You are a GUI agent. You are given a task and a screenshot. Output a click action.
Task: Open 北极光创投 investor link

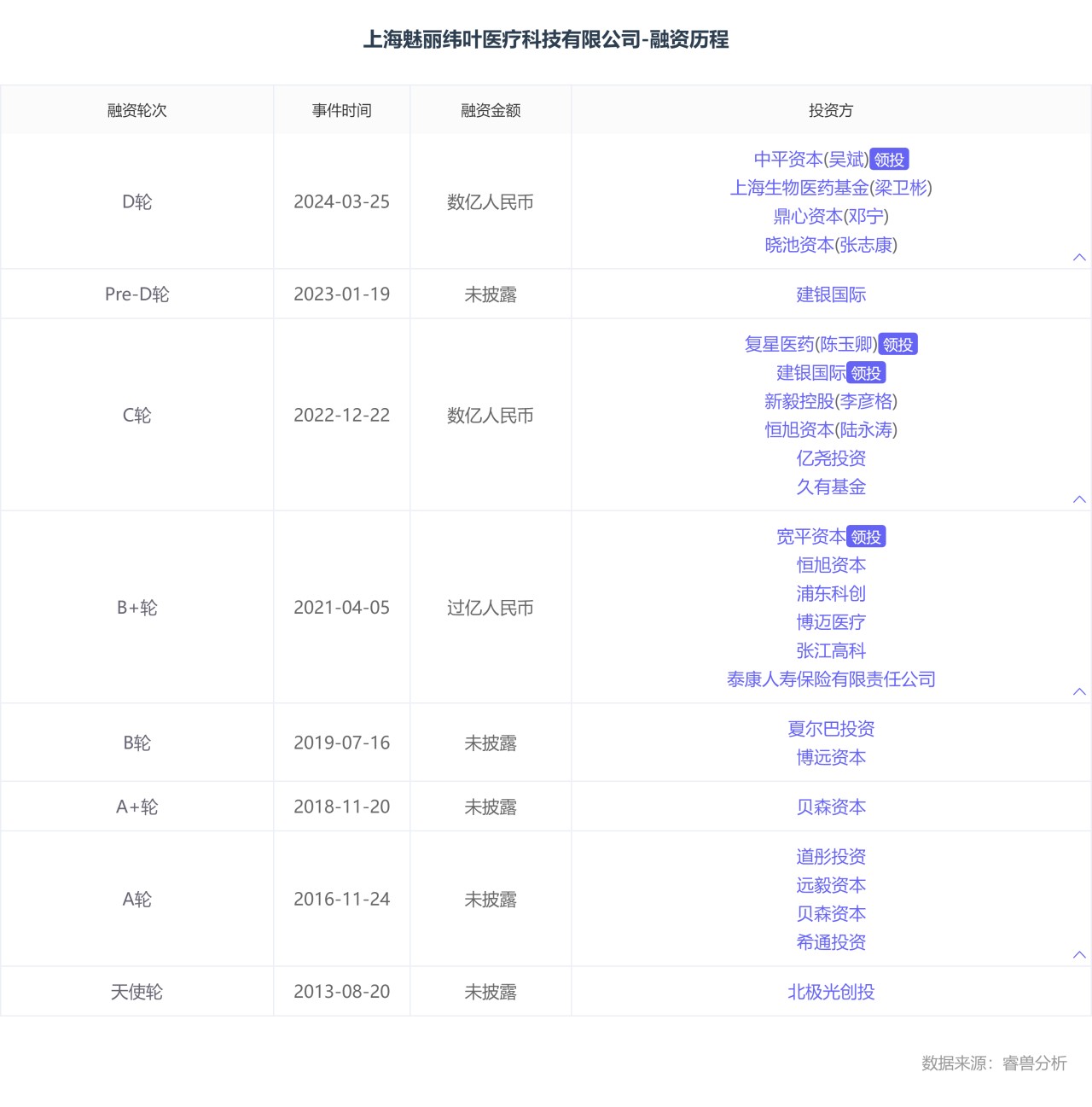831,993
